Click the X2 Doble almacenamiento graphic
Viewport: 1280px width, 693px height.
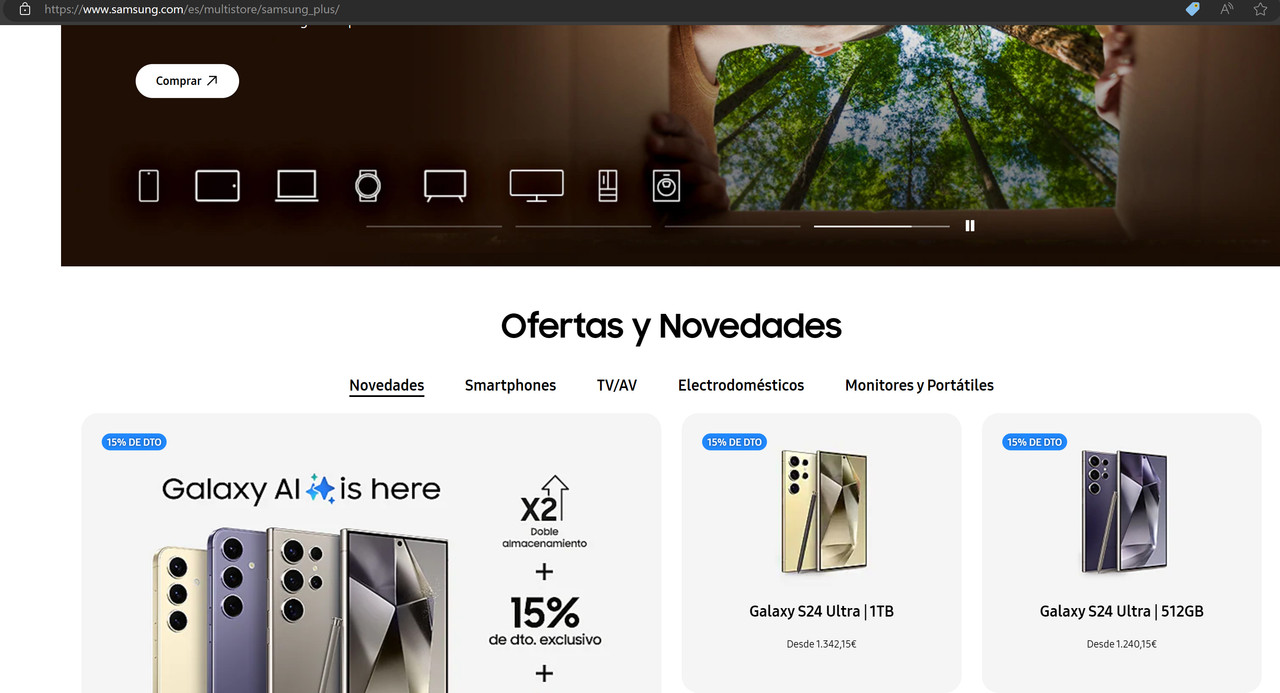(x=545, y=511)
